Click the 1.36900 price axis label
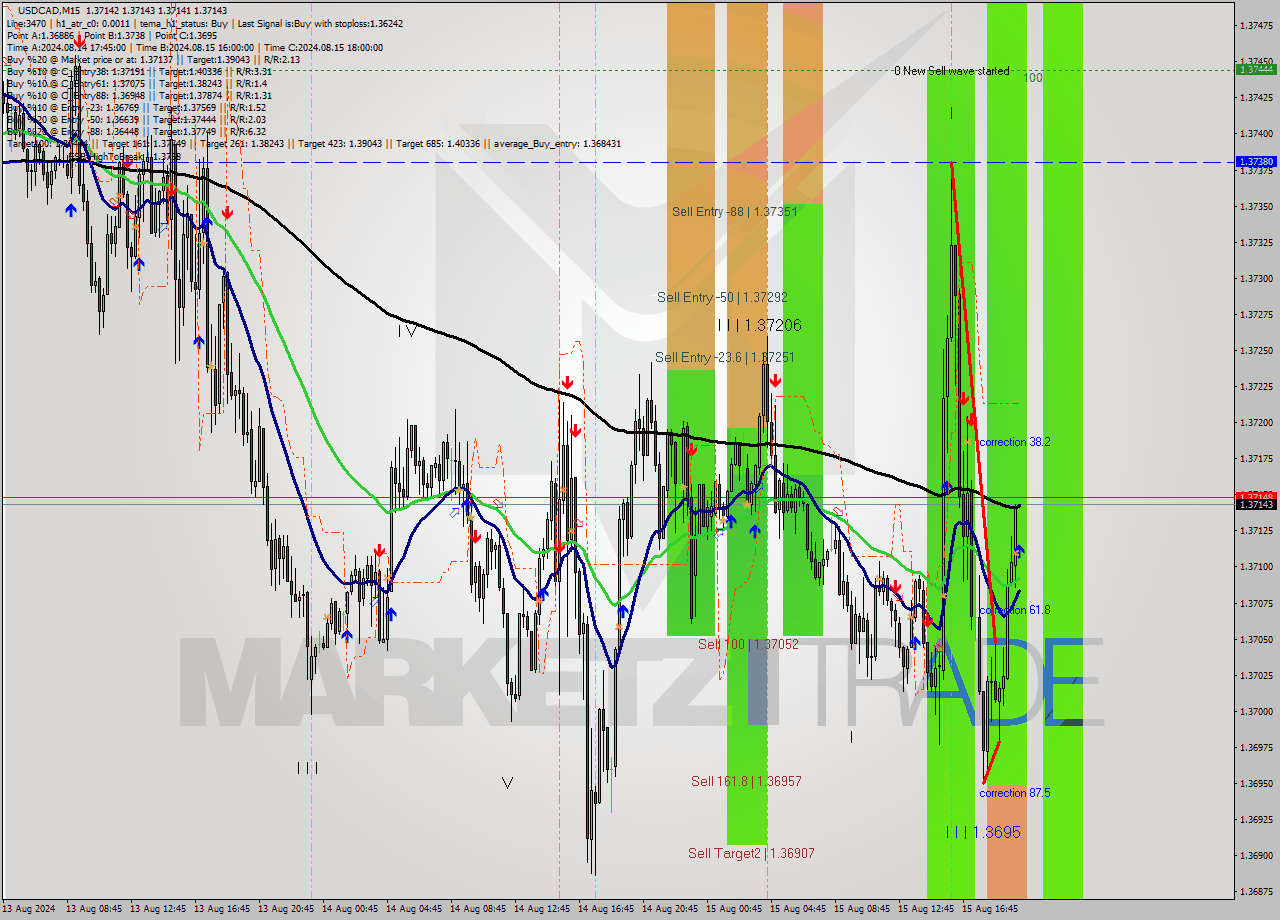This screenshot has width=1280, height=920. (1257, 855)
